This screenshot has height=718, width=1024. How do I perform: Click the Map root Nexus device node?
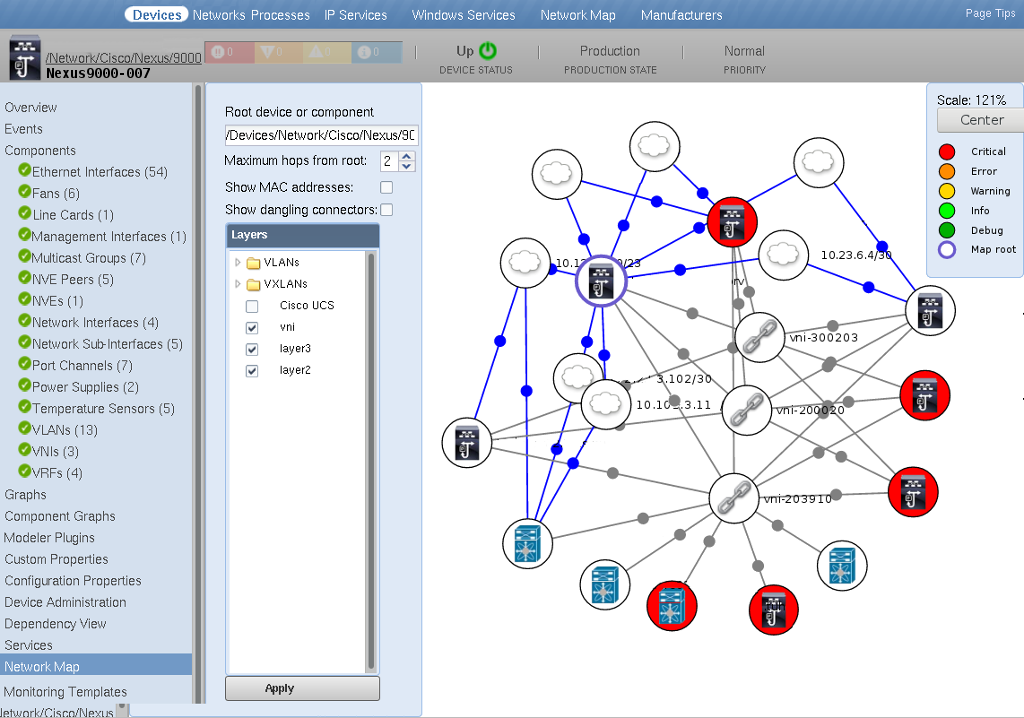pyautogui.click(x=601, y=281)
